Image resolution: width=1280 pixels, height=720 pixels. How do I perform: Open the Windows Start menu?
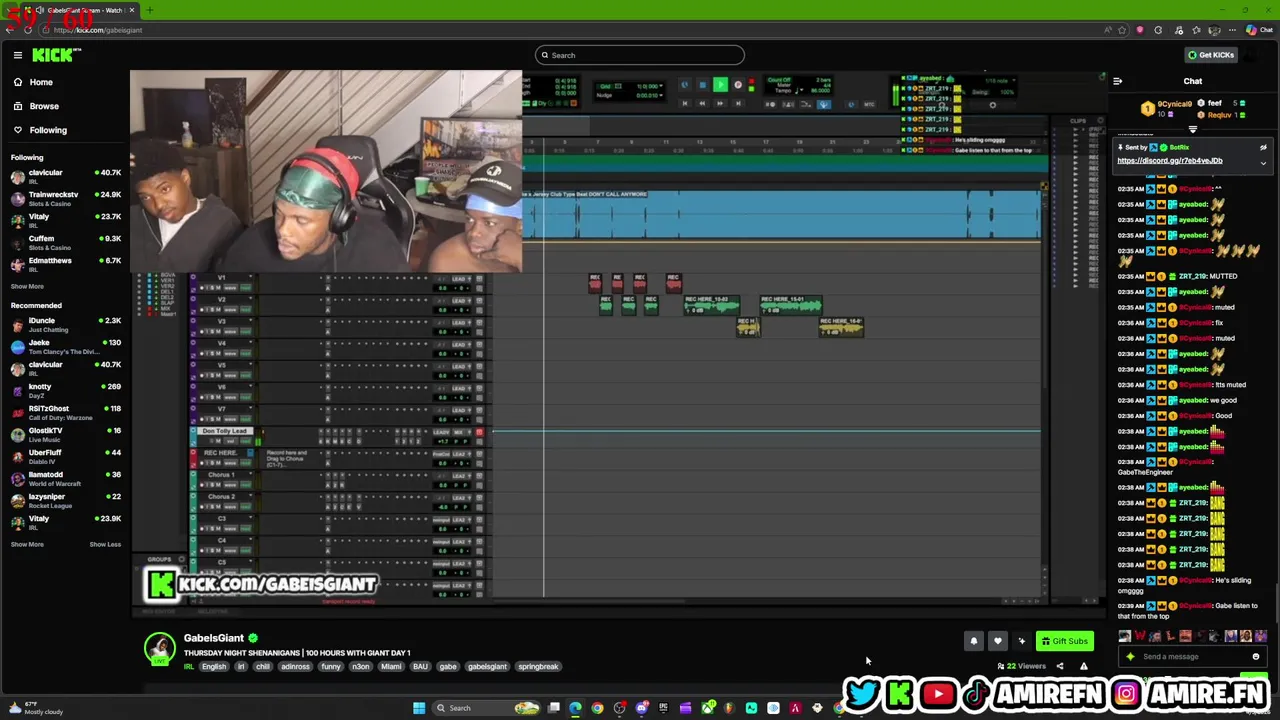coord(419,708)
